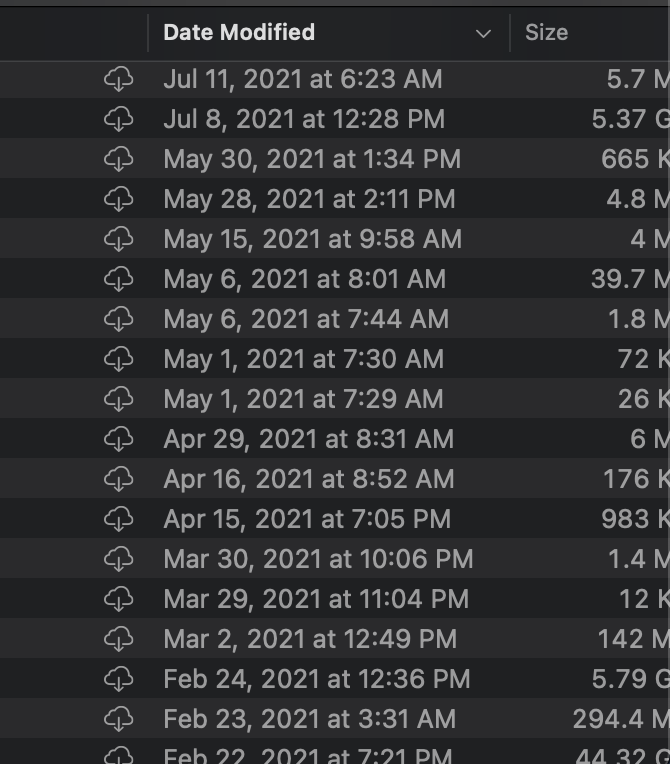The width and height of the screenshot is (670, 764).
Task: Select the row dated Mar 29, 2021 at 11:04 PM
Action: pos(316,599)
